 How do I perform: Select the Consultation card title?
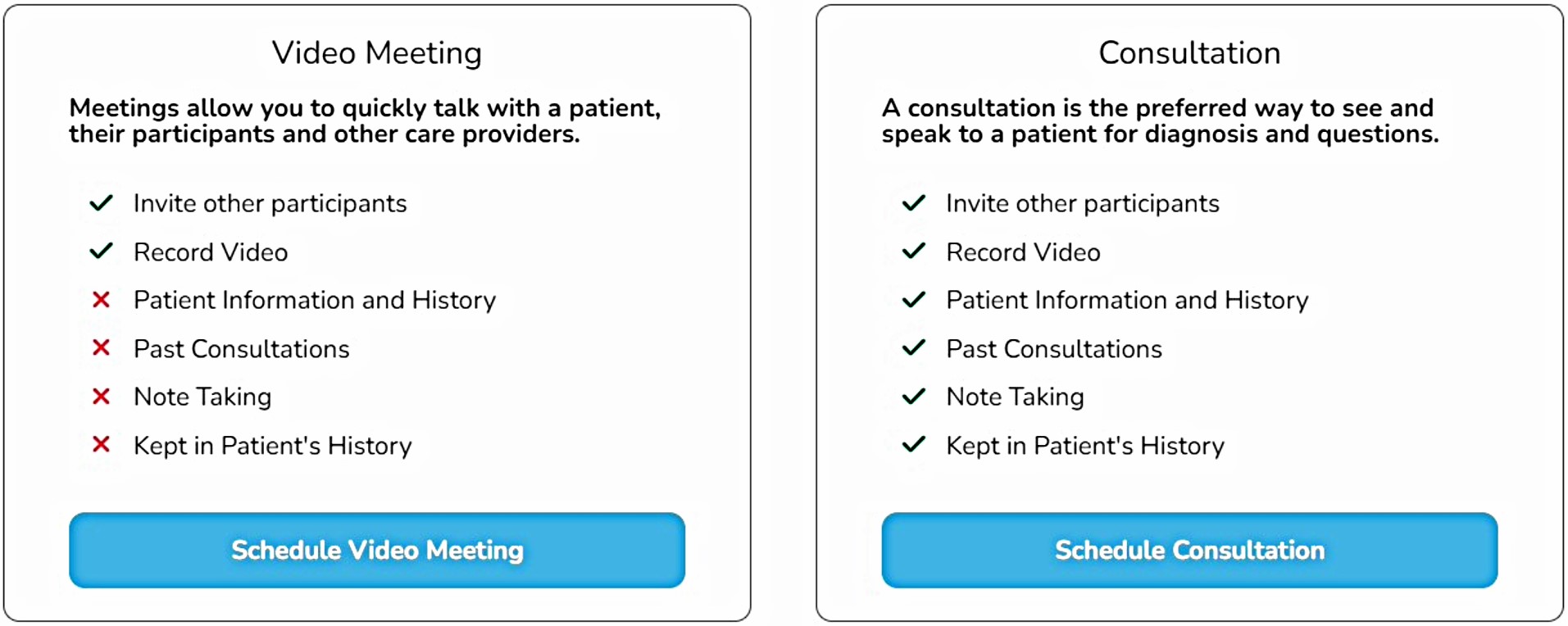tap(1189, 53)
